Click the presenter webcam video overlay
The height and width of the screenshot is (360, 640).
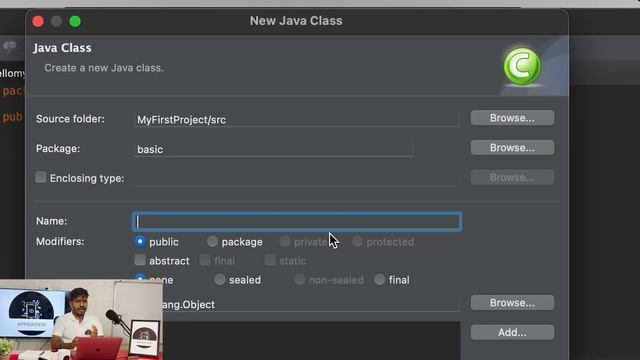point(81,320)
